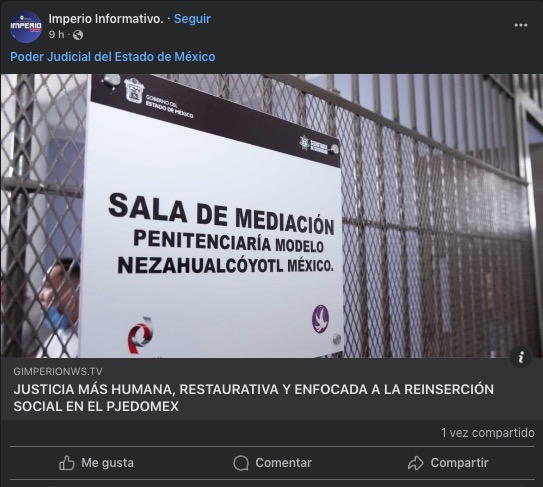Open the Imperio Informativo page name

tap(106, 19)
